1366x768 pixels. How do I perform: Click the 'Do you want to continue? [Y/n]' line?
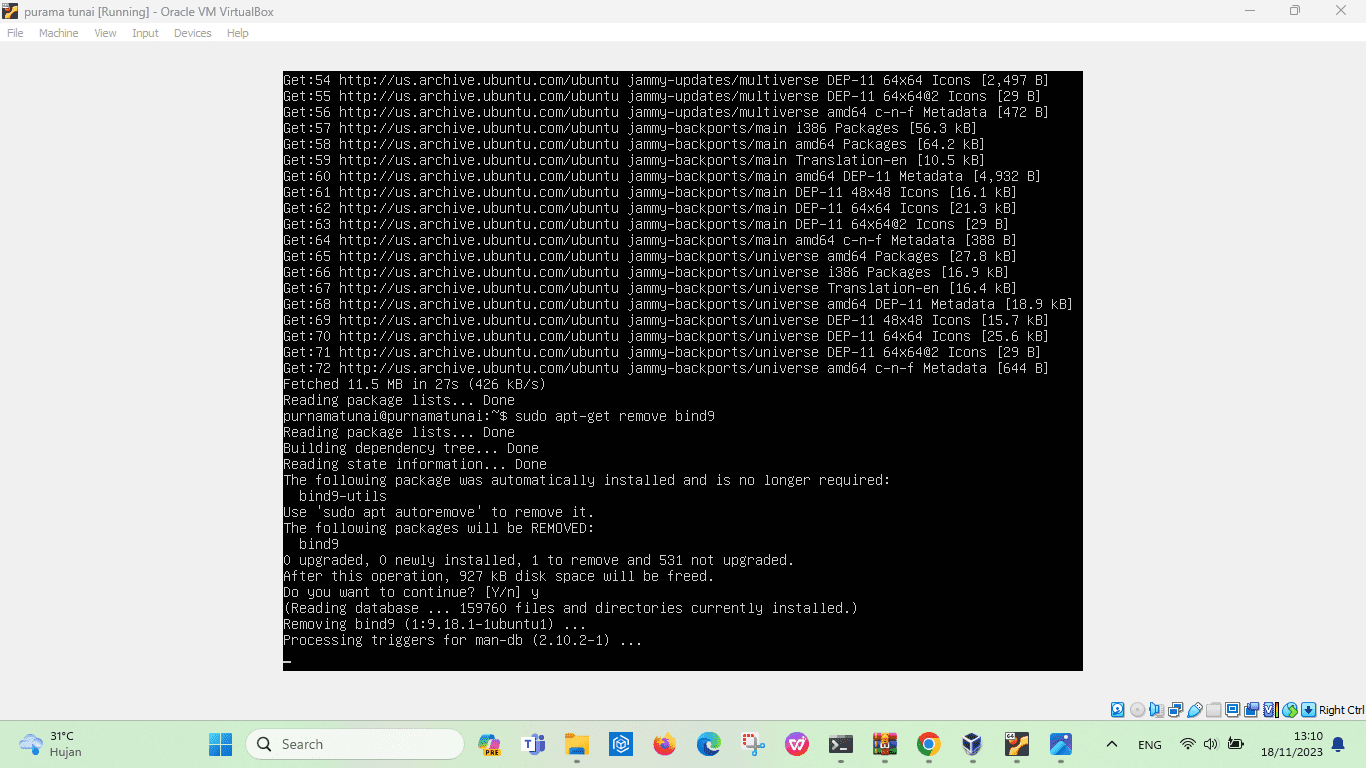pos(411,592)
